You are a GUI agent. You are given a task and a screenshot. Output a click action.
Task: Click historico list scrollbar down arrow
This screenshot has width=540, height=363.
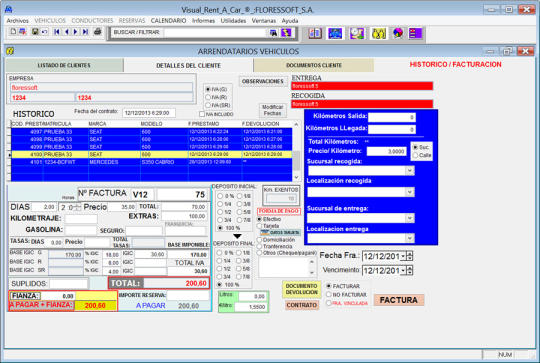pyautogui.click(x=296, y=177)
